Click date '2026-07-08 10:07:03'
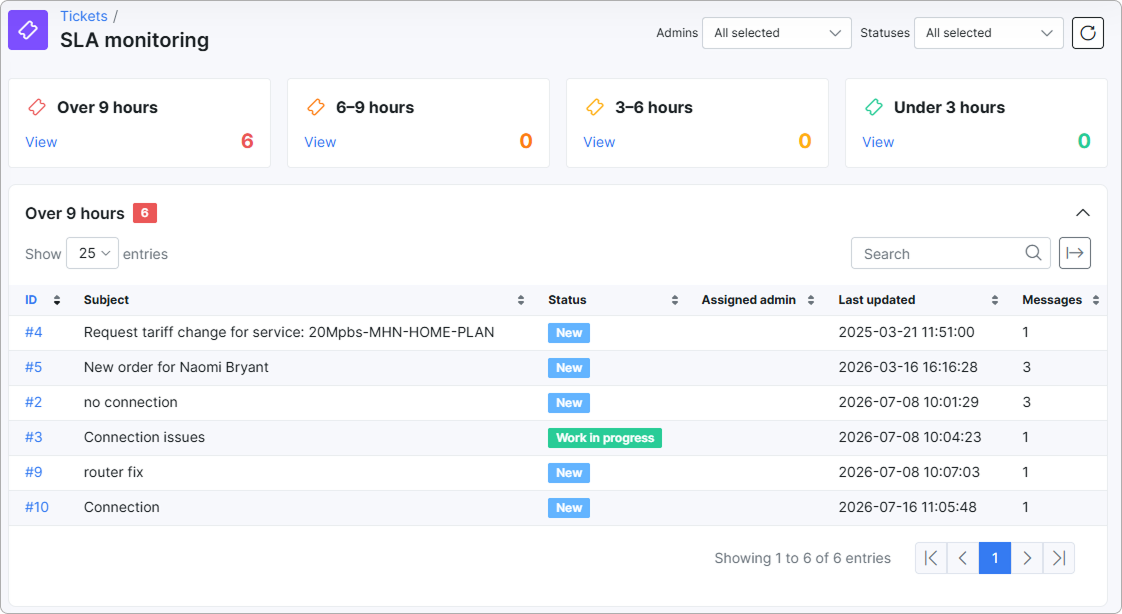The height and width of the screenshot is (614, 1122). (909, 472)
